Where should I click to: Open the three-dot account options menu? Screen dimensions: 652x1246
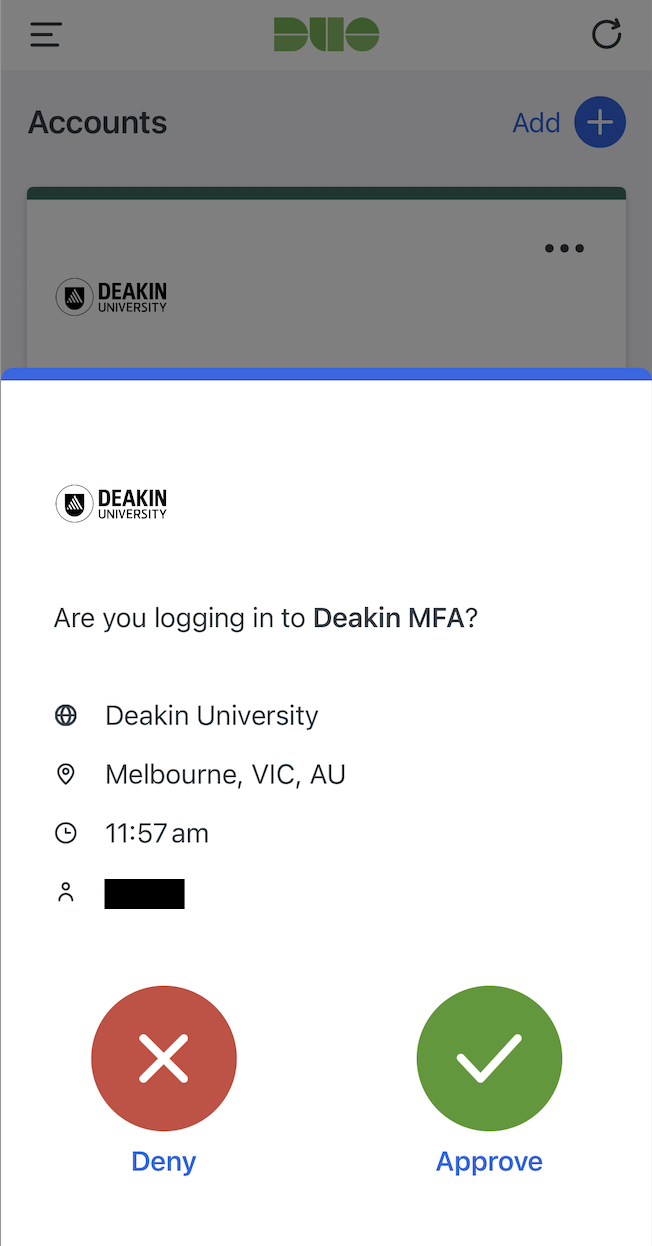click(x=564, y=248)
